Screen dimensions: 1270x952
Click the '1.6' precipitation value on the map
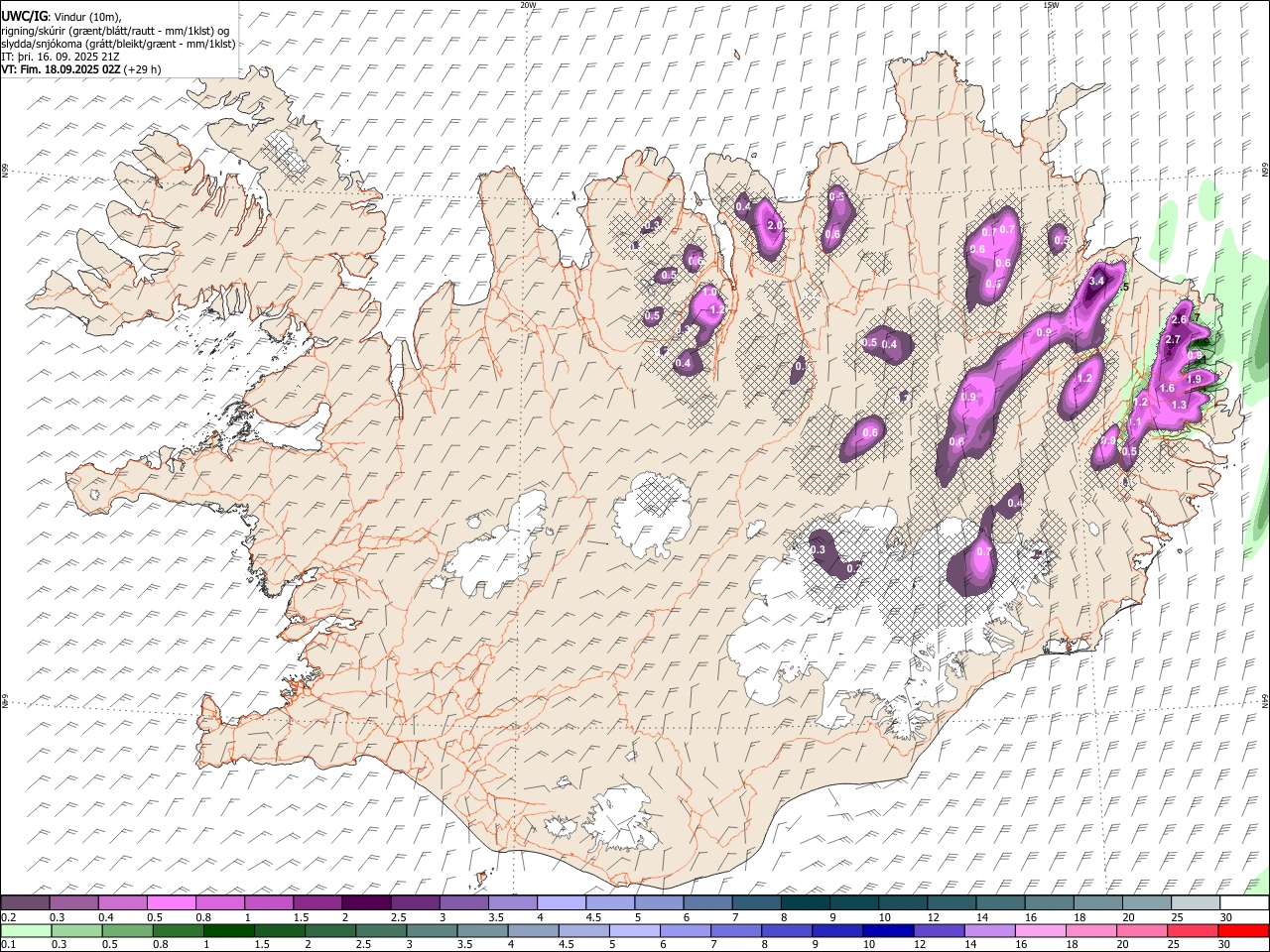point(1167,389)
